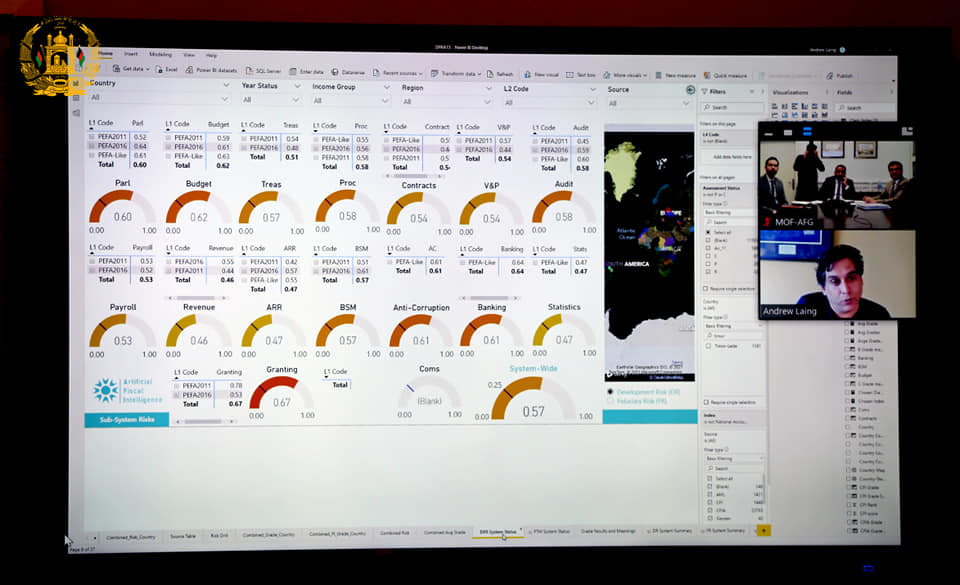Open the Dataverse connector
960x585 pixels.
[x=348, y=72]
